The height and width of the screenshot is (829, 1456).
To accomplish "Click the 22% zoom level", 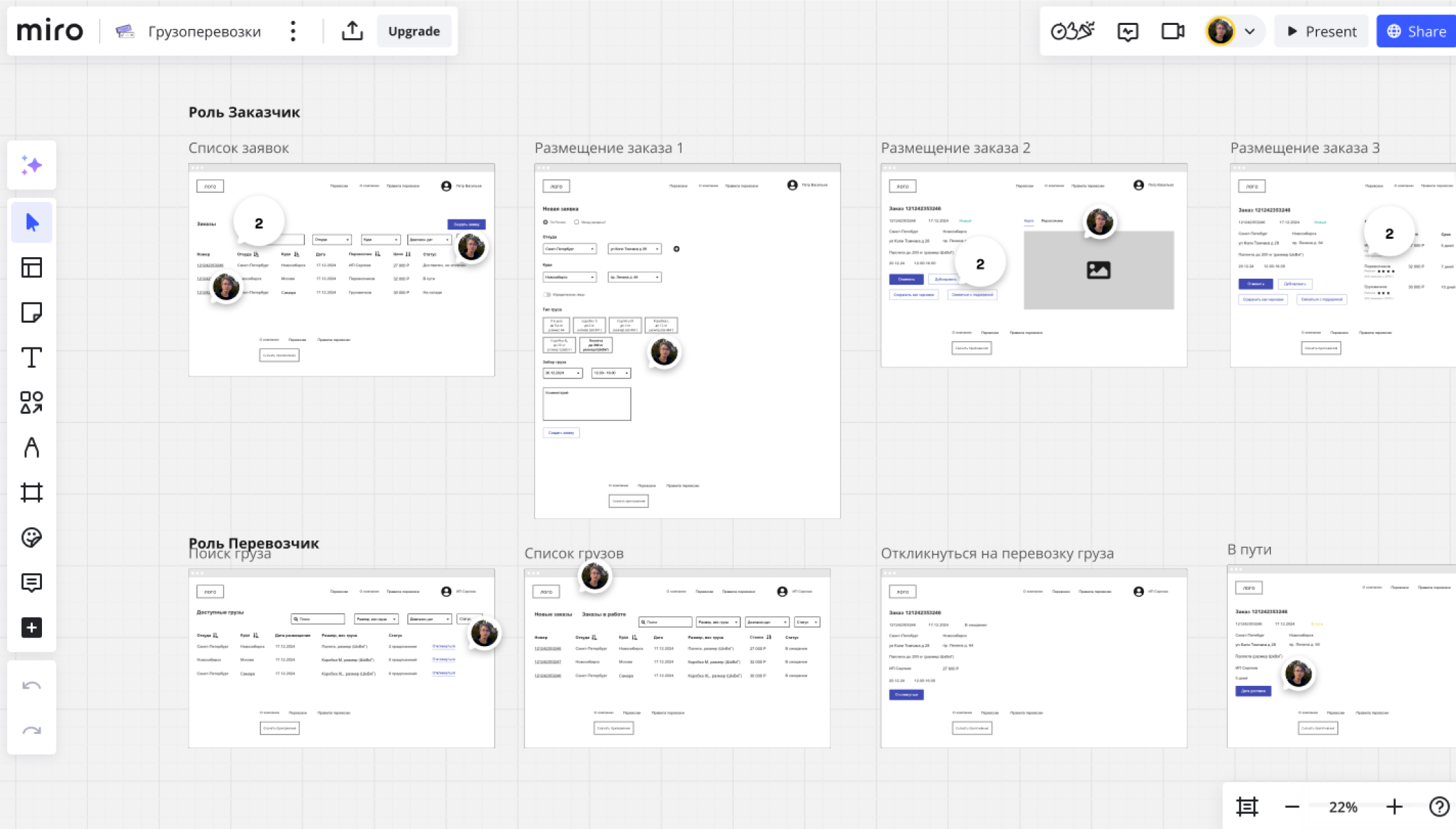I will 1343,807.
